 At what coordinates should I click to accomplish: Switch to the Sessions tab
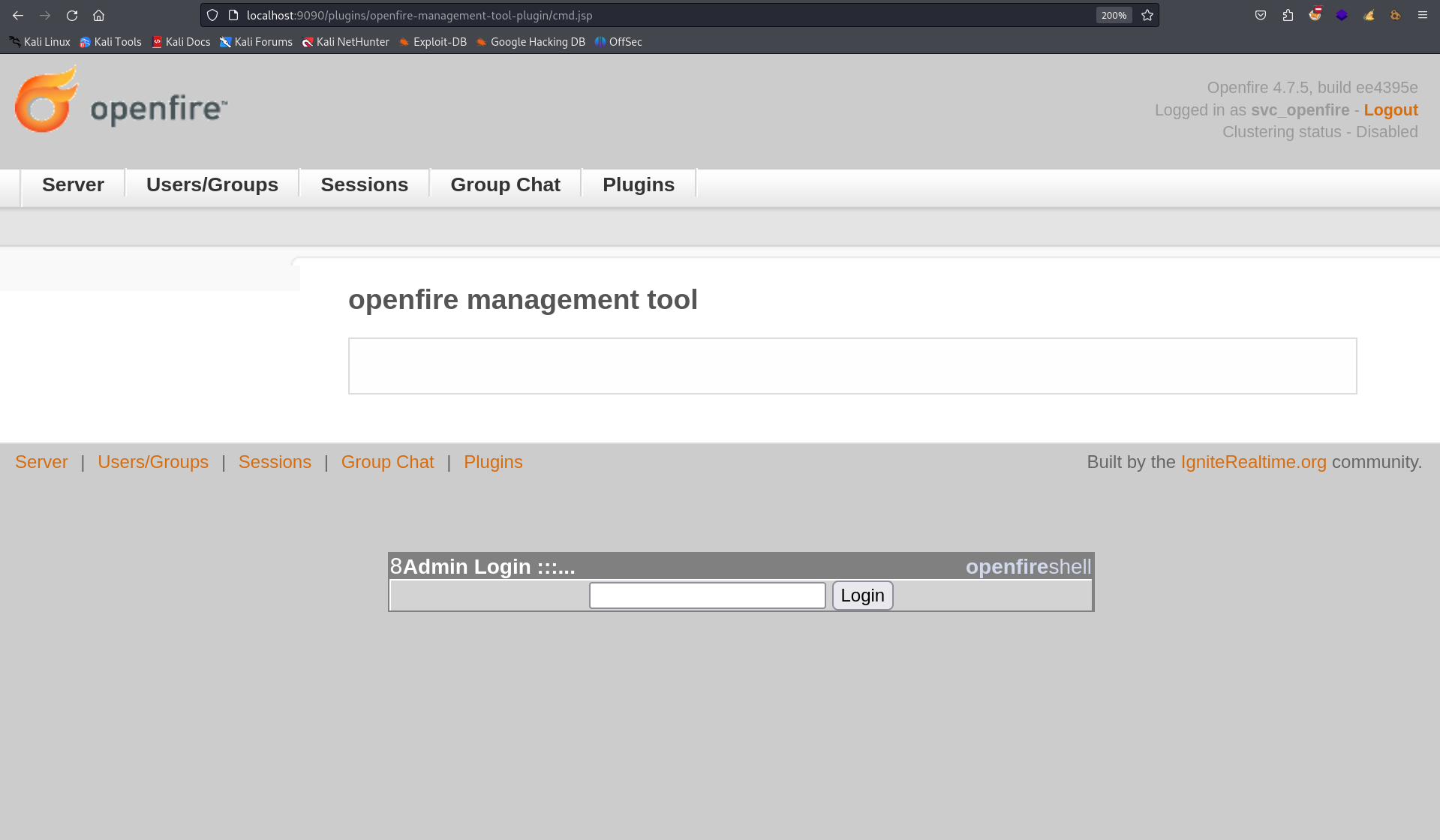[x=364, y=185]
